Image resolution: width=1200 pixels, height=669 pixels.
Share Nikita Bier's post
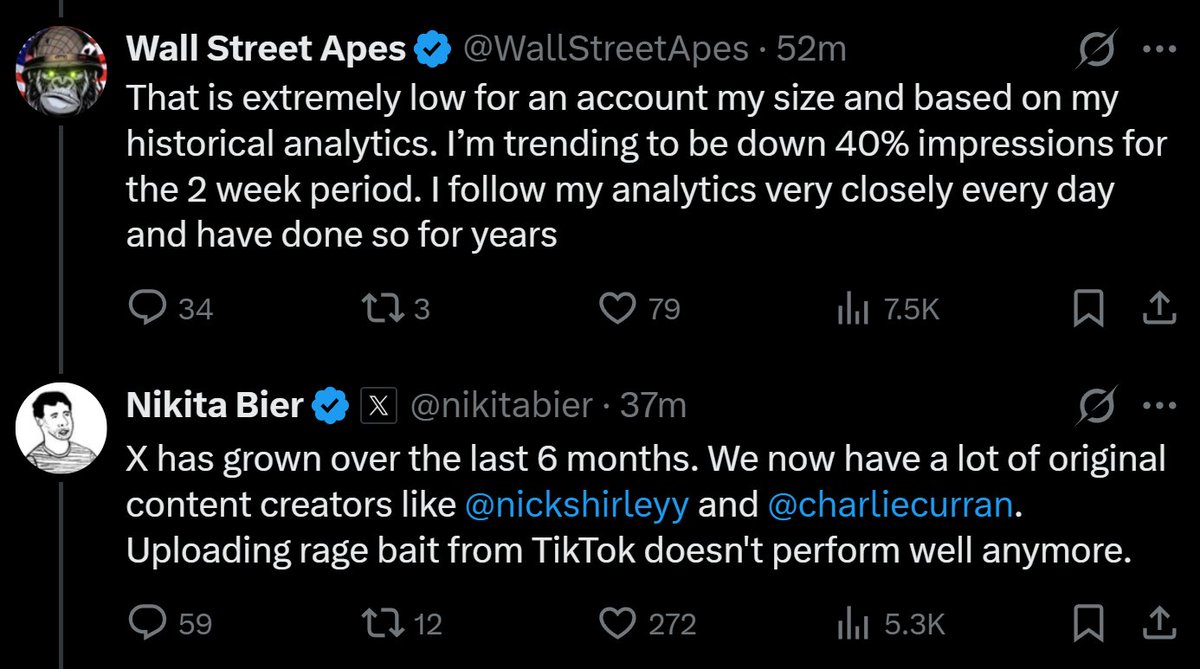tap(1156, 624)
